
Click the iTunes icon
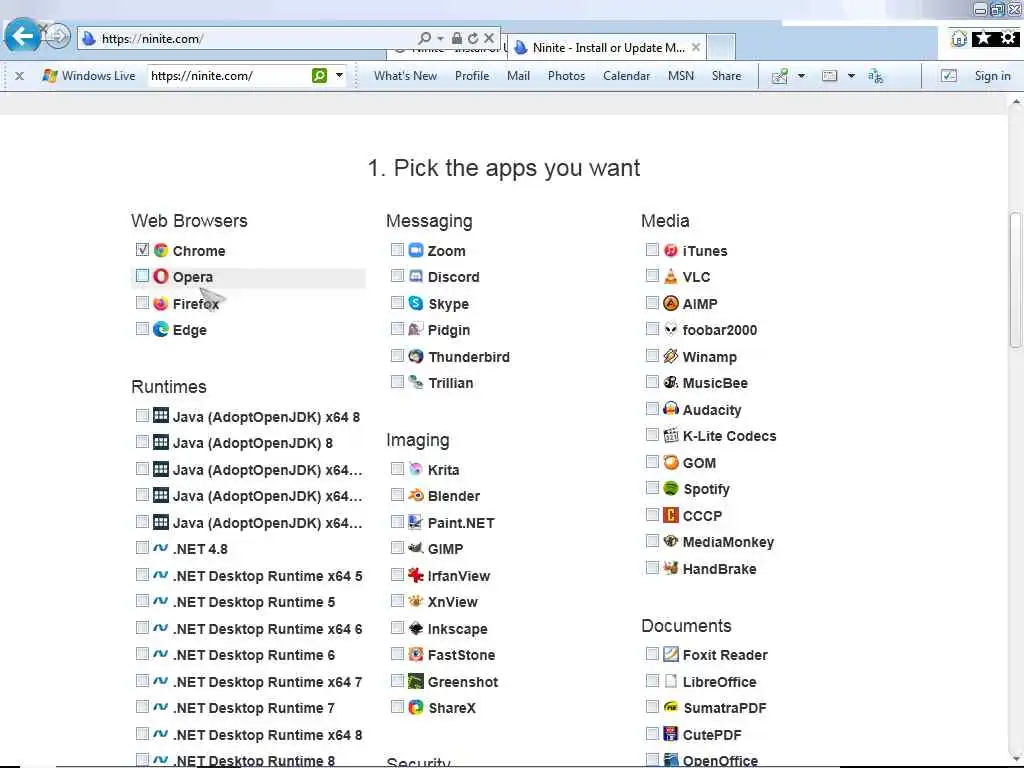[671, 250]
